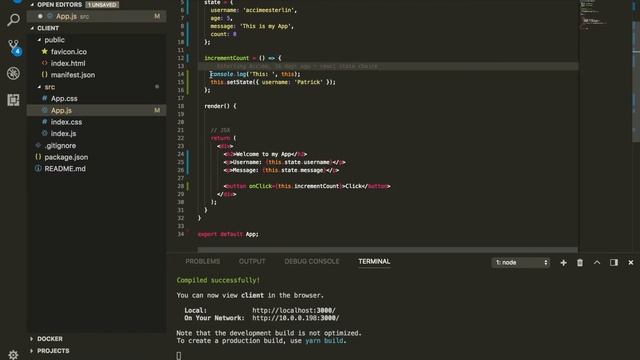The image size is (640, 360).
Task: Open the Extensions view icon
Action: click(13, 100)
